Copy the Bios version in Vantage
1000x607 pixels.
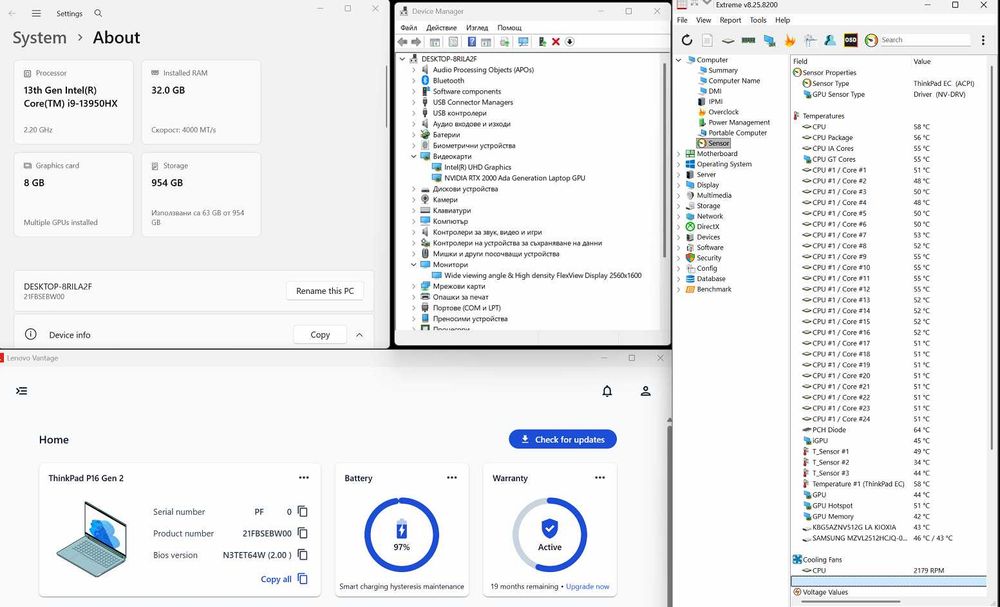[303, 555]
